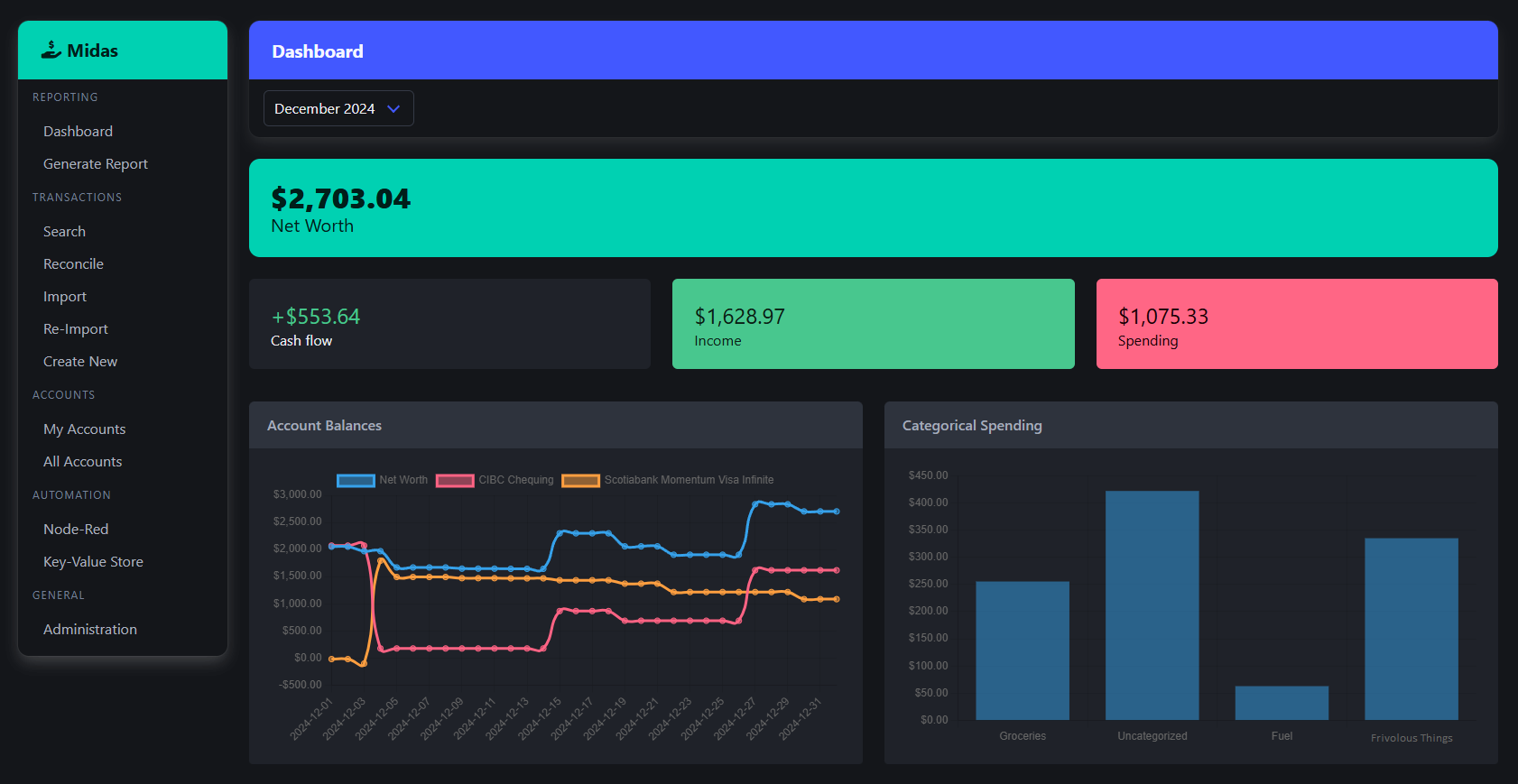Open the Re-Import page

tap(76, 329)
